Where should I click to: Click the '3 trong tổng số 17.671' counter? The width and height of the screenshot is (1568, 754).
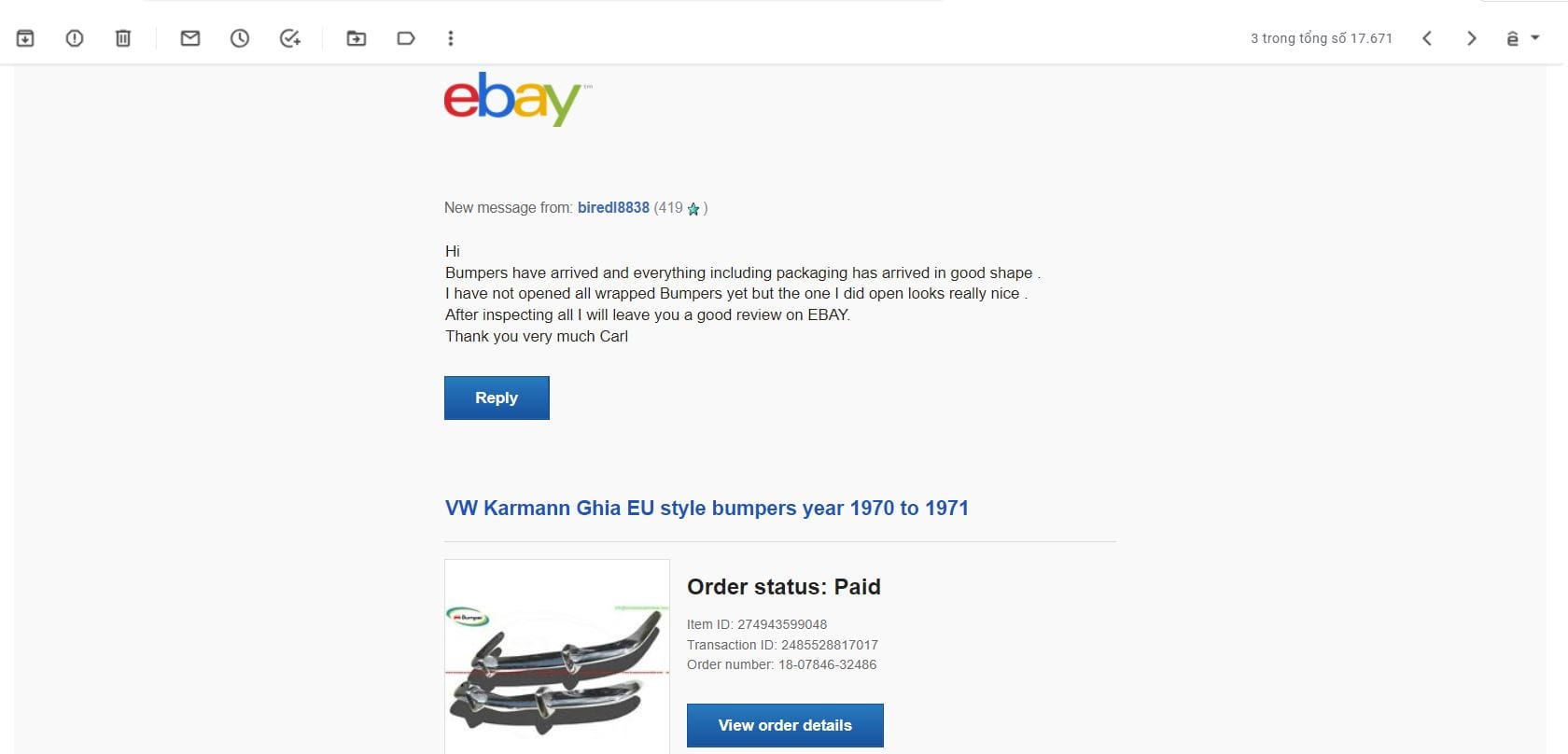pyautogui.click(x=1322, y=38)
